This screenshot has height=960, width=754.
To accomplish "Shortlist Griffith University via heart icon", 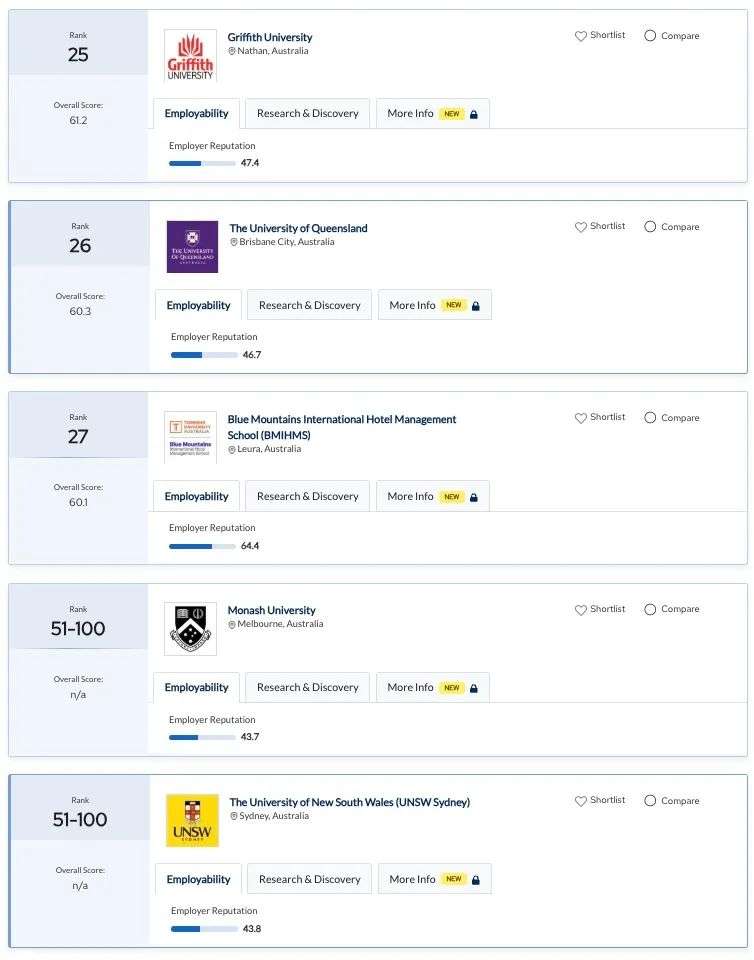I will point(581,36).
